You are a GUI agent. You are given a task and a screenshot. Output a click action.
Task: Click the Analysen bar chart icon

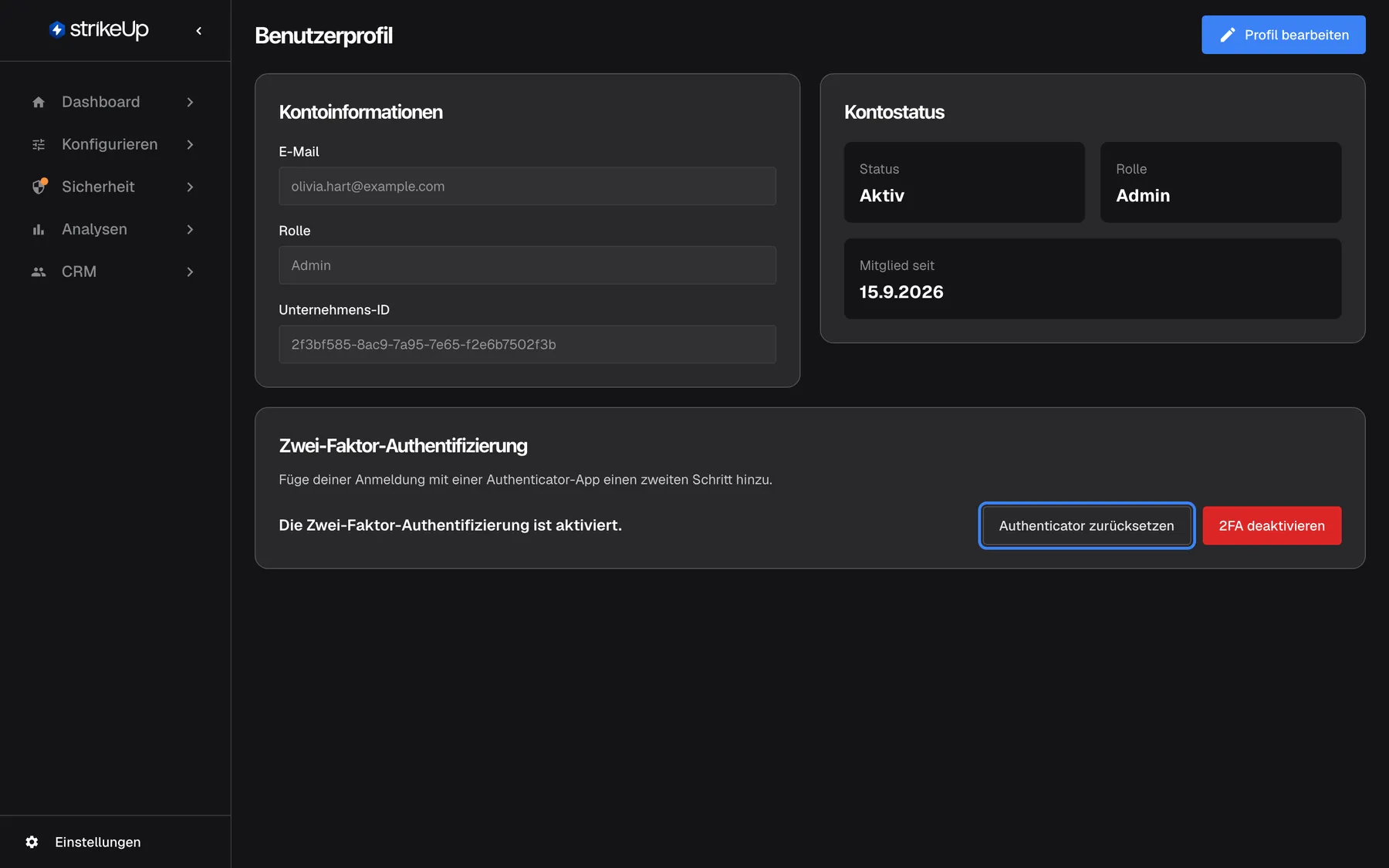pos(39,229)
